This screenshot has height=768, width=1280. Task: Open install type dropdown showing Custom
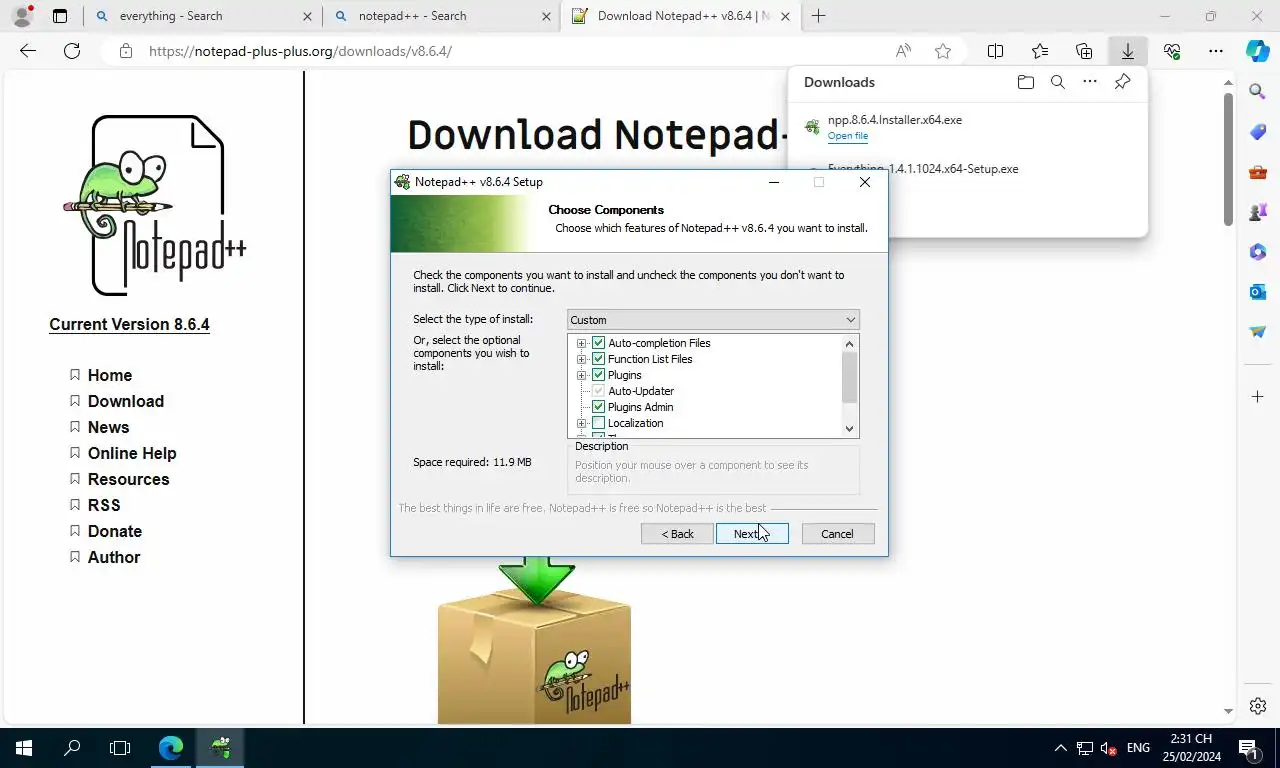pyautogui.click(x=713, y=320)
